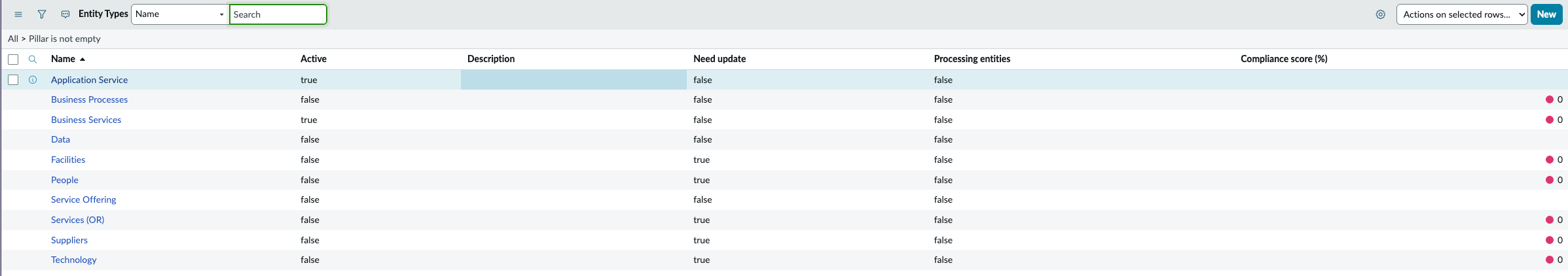
Task: Open the Services (OR) record
Action: click(78, 220)
